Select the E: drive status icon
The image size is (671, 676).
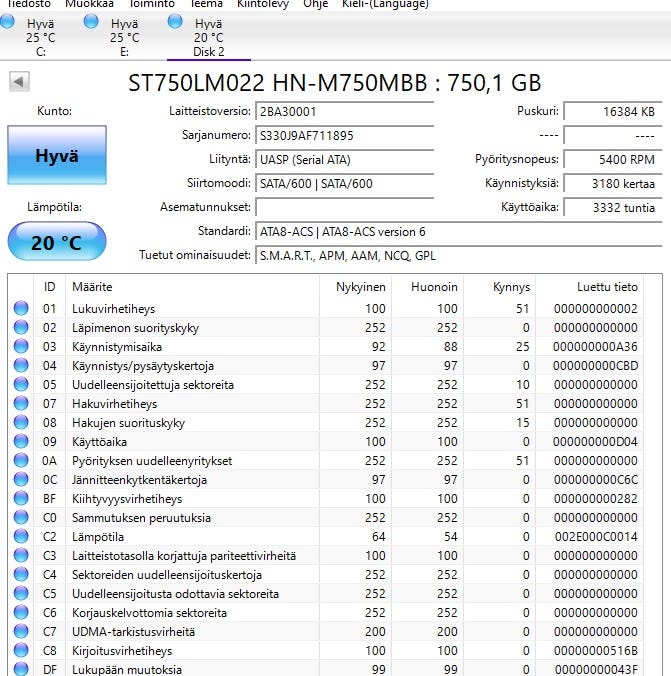(92, 21)
